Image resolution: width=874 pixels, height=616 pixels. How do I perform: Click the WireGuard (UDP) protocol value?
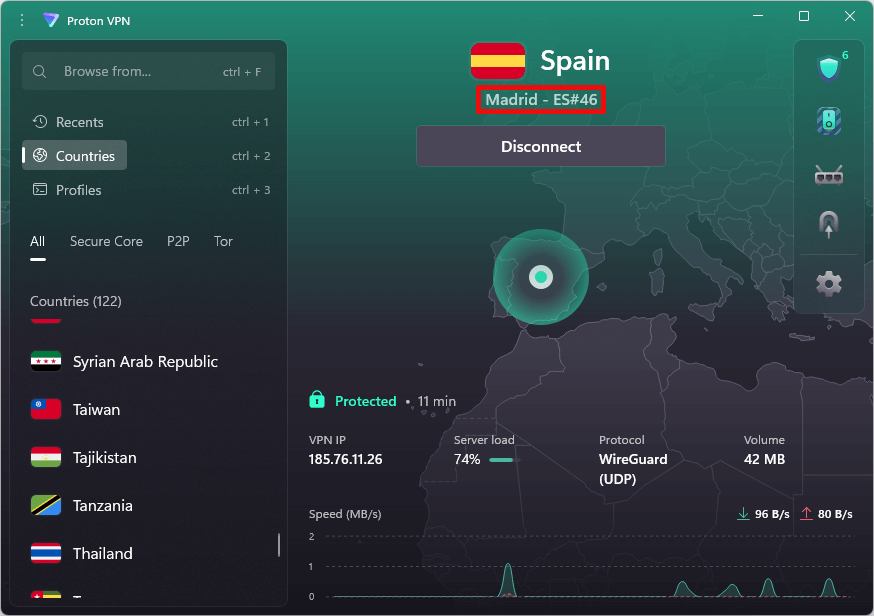point(633,469)
